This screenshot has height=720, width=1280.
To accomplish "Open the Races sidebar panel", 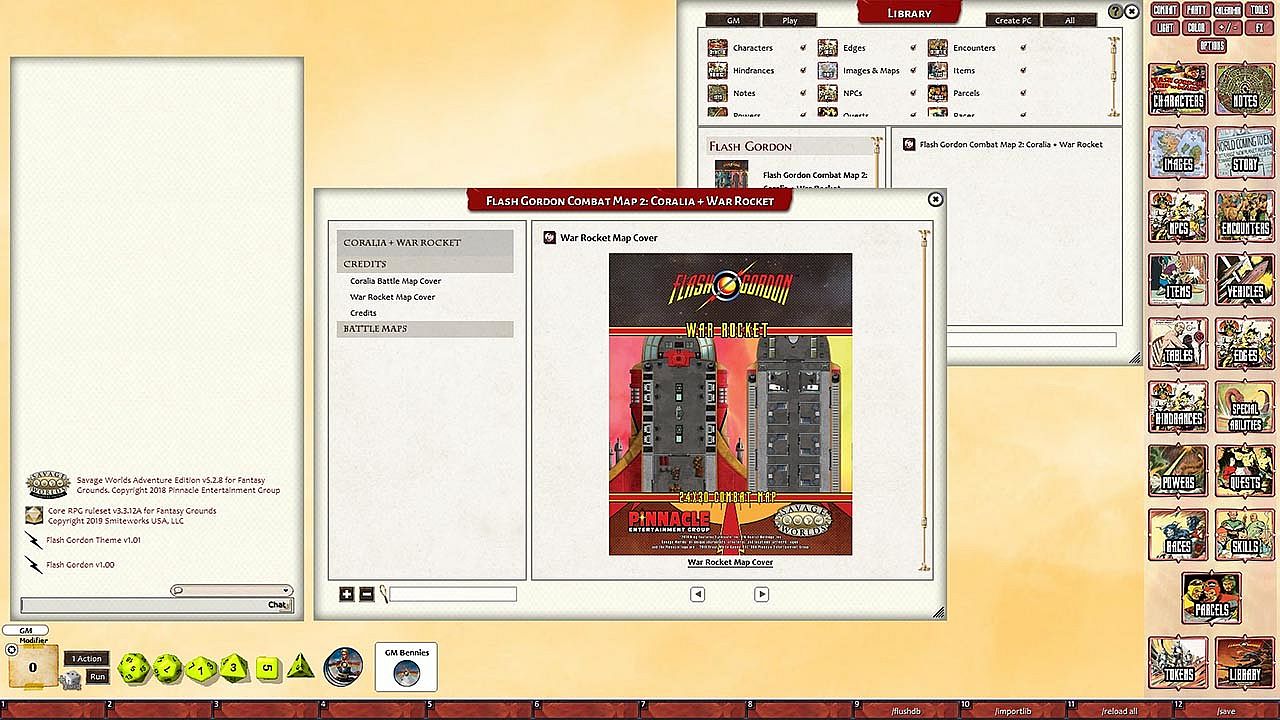I will tap(1178, 535).
